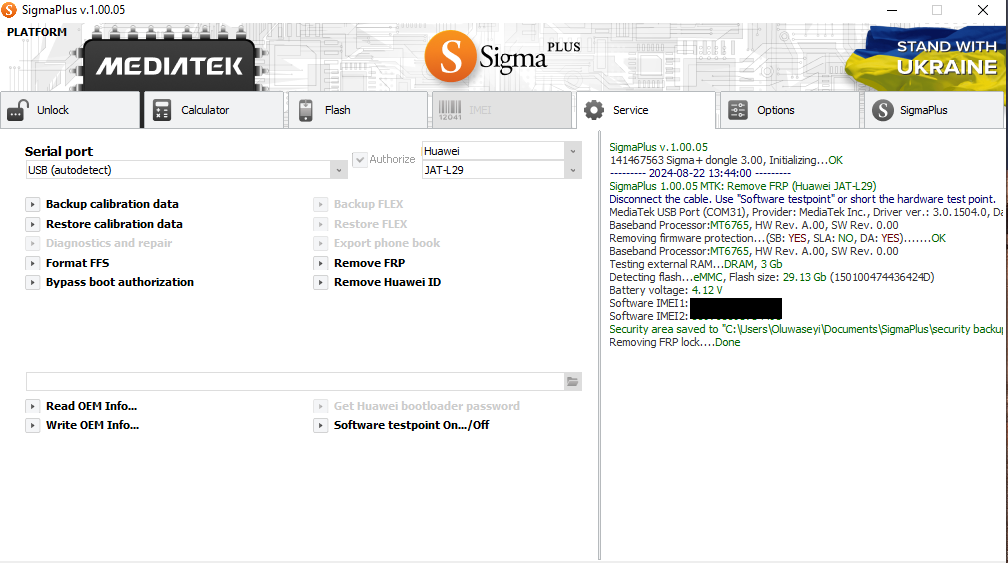Click the arrow icon next to Restore calibration data

pyautogui.click(x=32, y=224)
